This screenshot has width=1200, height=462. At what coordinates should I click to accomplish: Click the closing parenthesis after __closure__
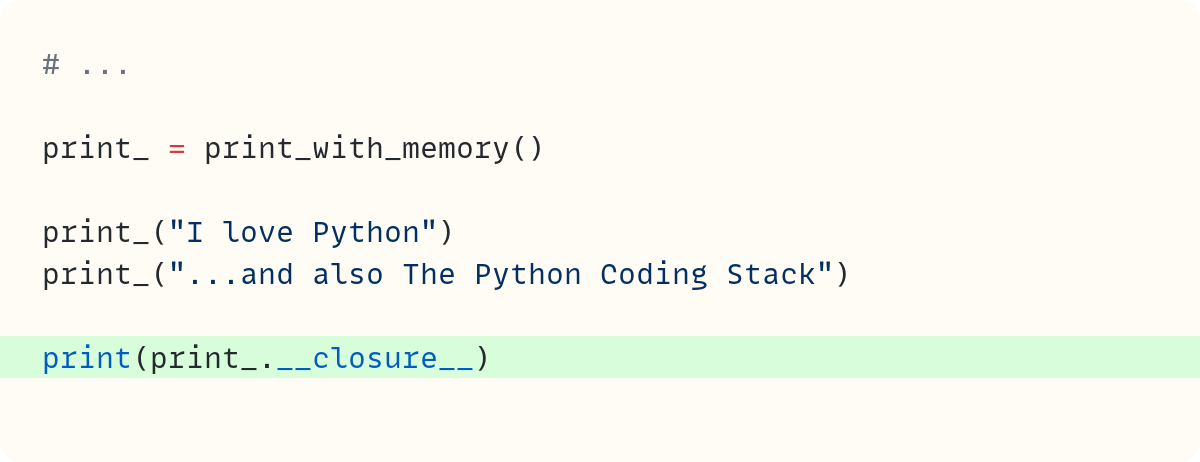coord(483,358)
